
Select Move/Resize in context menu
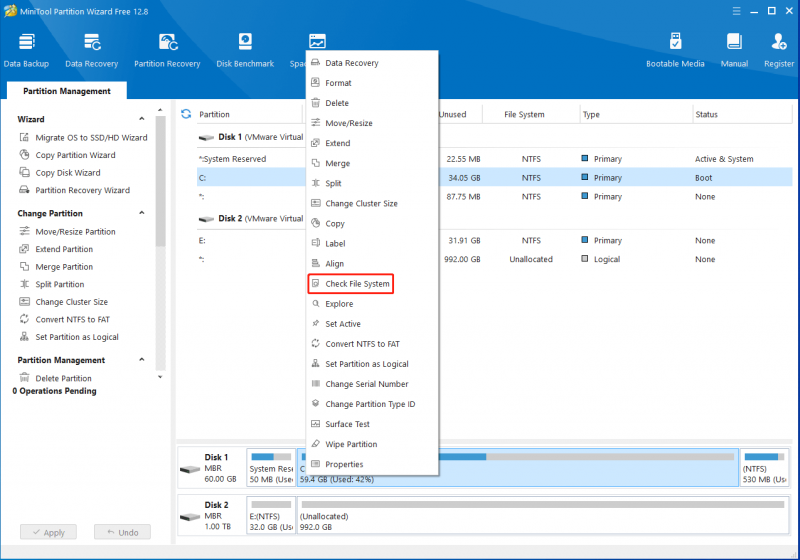[372, 123]
